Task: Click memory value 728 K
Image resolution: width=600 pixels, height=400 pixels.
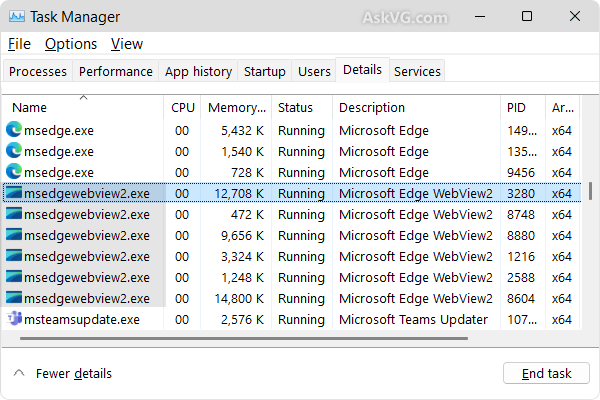Action: click(247, 173)
